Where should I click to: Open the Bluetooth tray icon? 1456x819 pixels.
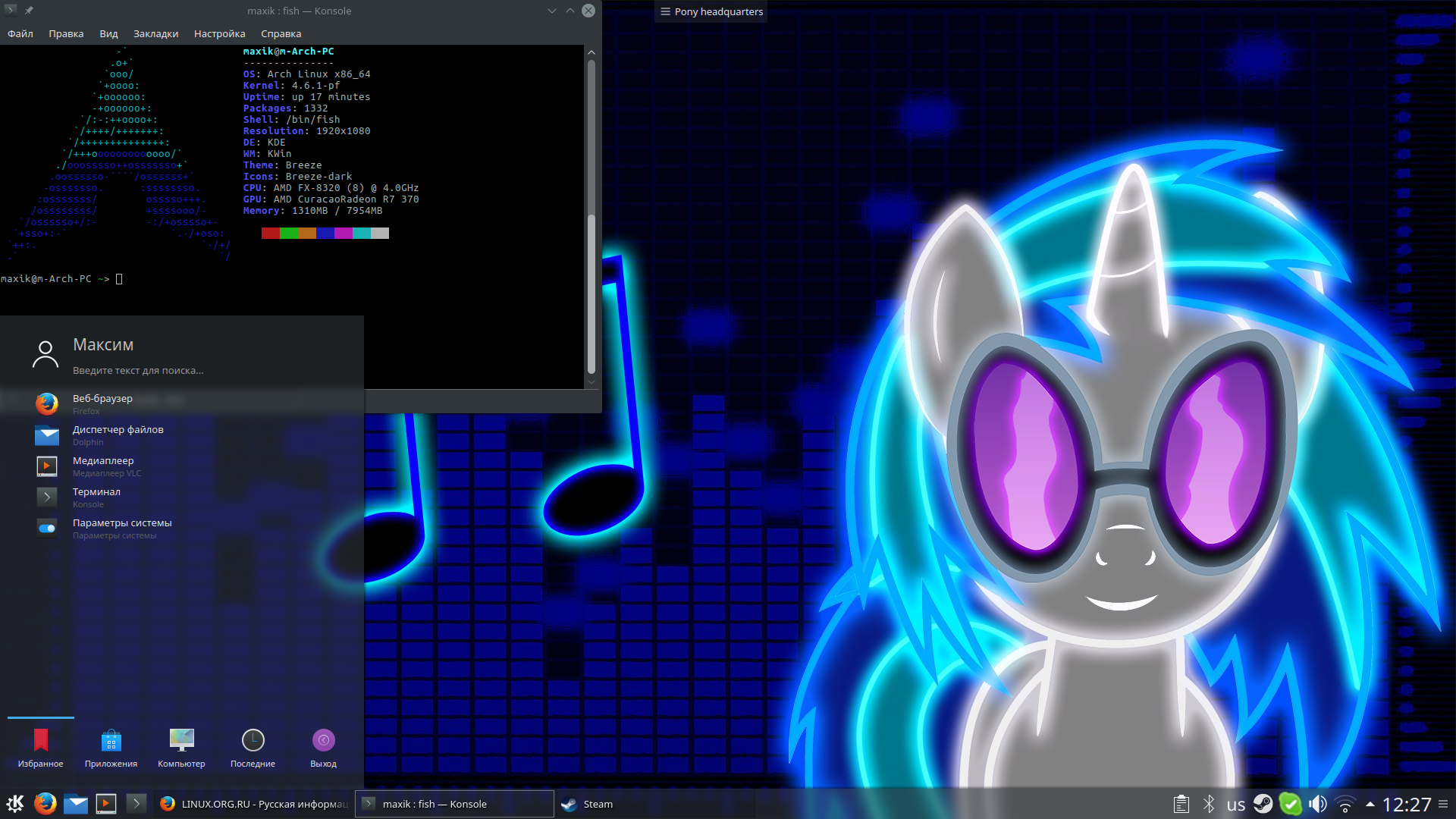pos(1209,804)
